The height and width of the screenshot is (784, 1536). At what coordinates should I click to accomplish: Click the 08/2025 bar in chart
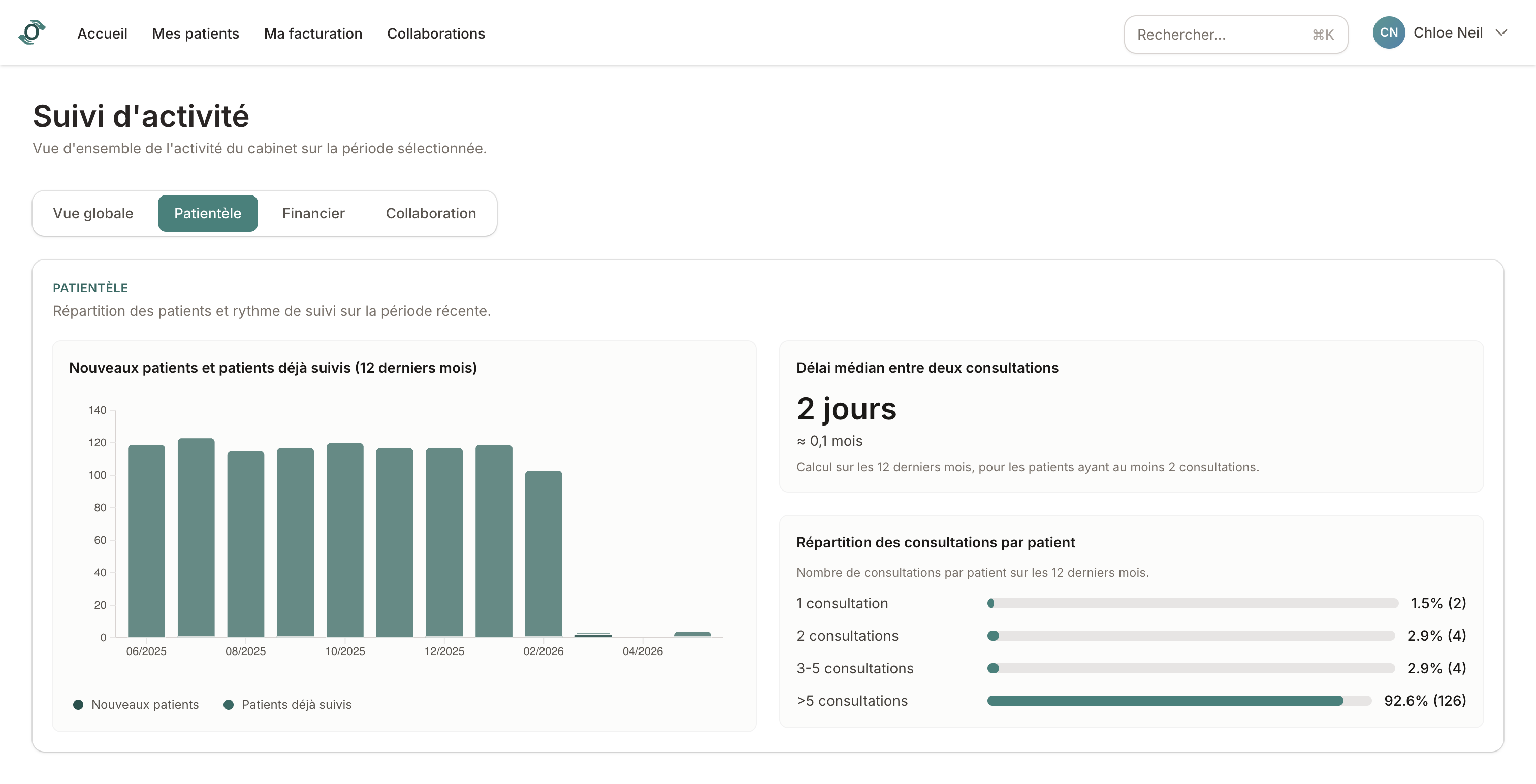[x=246, y=544]
